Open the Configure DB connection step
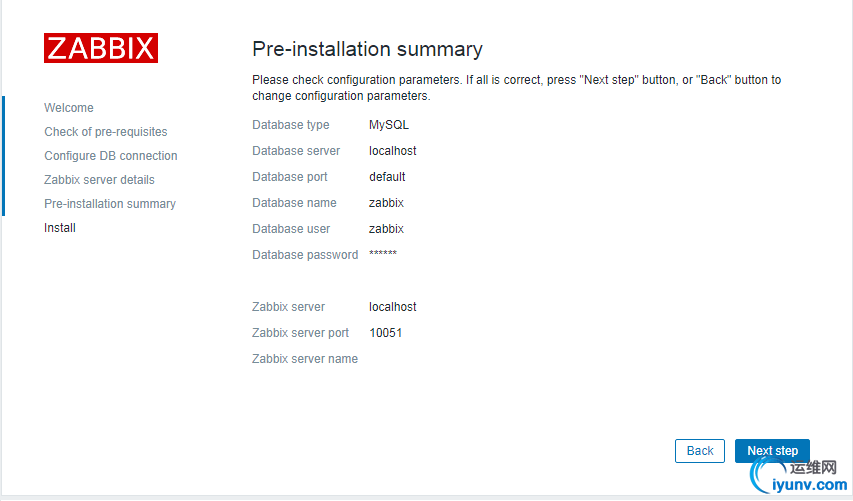This screenshot has width=853, height=501. 111,156
